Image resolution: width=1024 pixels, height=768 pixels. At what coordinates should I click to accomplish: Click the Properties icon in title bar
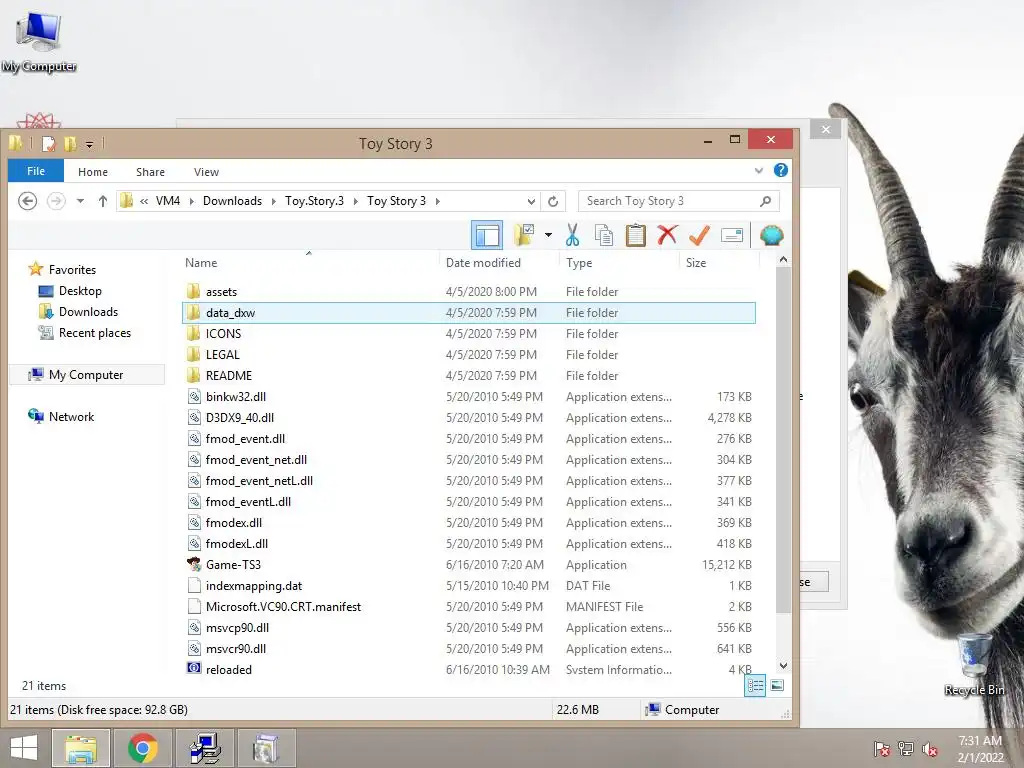tap(48, 144)
